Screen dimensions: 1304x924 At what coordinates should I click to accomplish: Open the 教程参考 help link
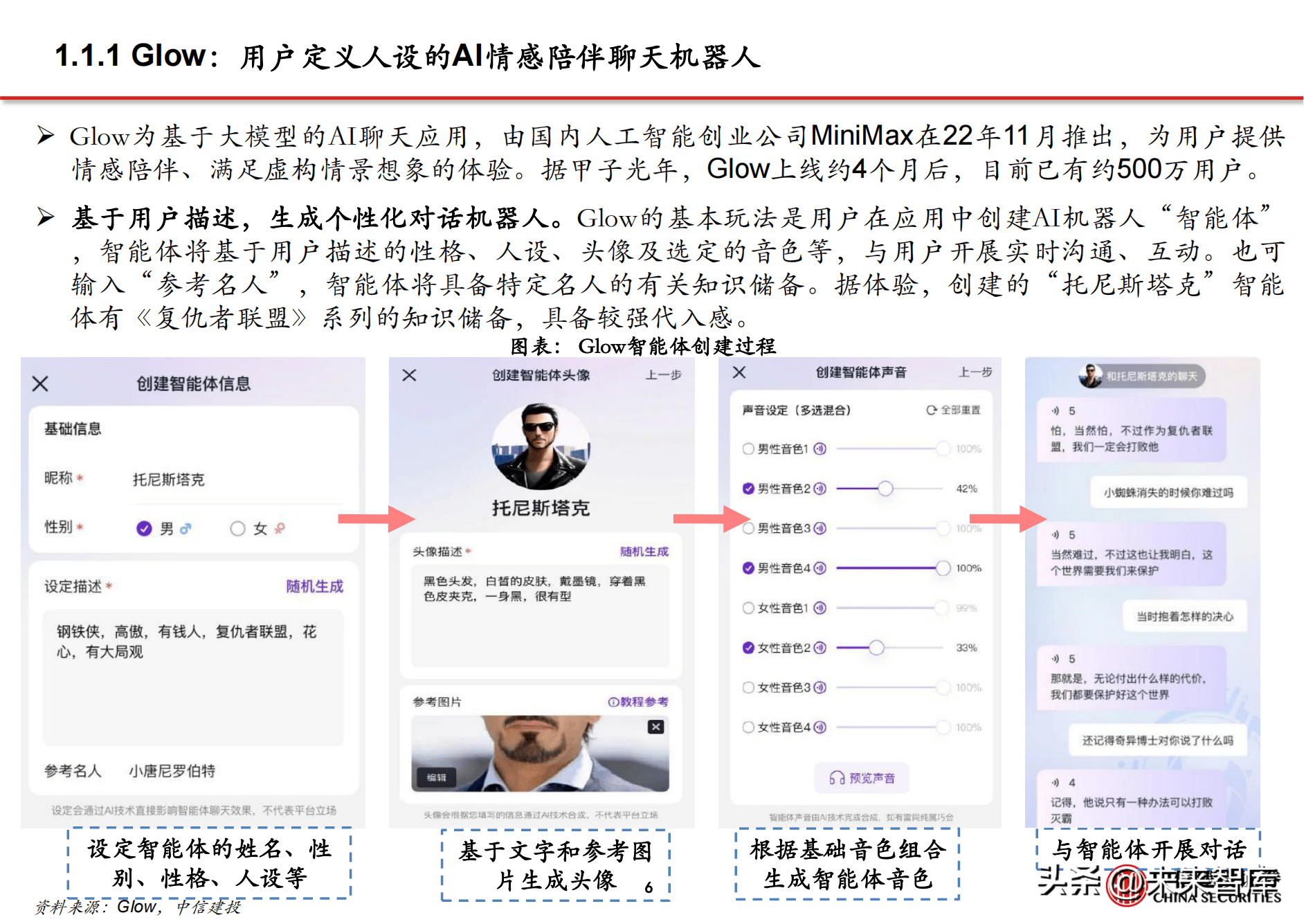click(x=638, y=702)
